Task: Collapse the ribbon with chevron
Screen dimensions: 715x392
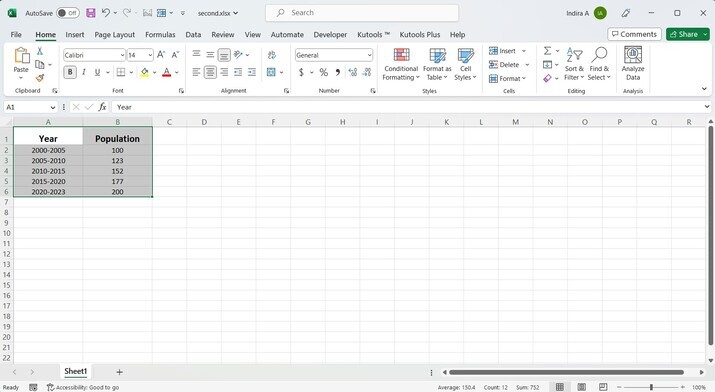Action: pos(704,89)
